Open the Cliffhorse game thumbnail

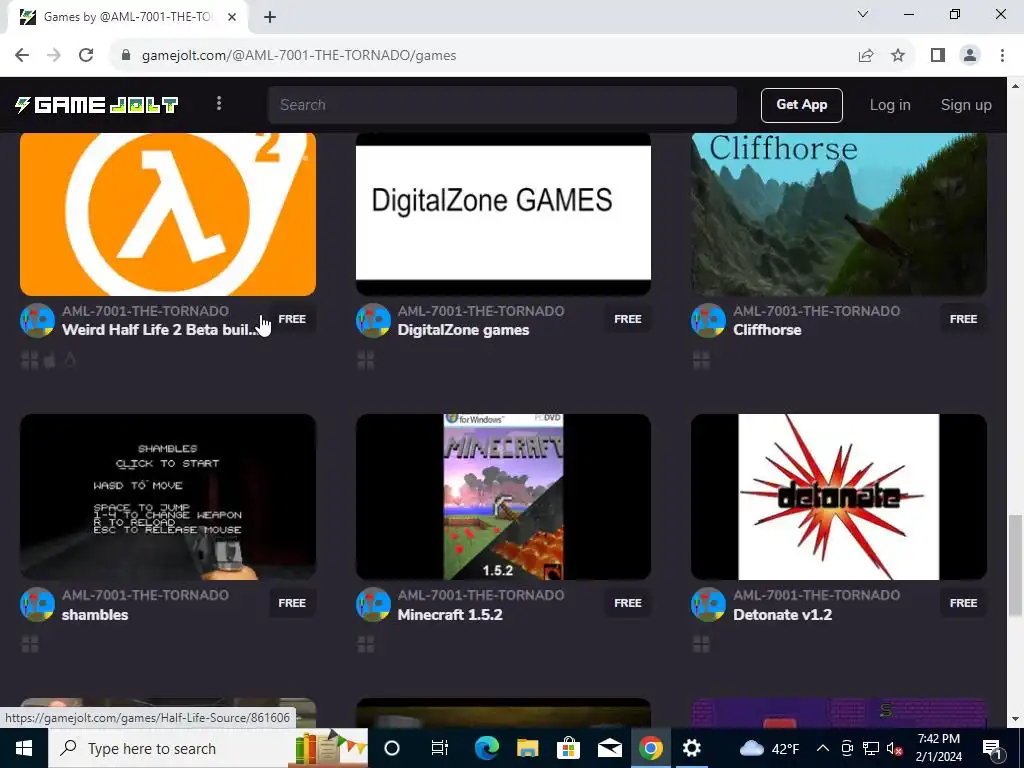(x=839, y=214)
